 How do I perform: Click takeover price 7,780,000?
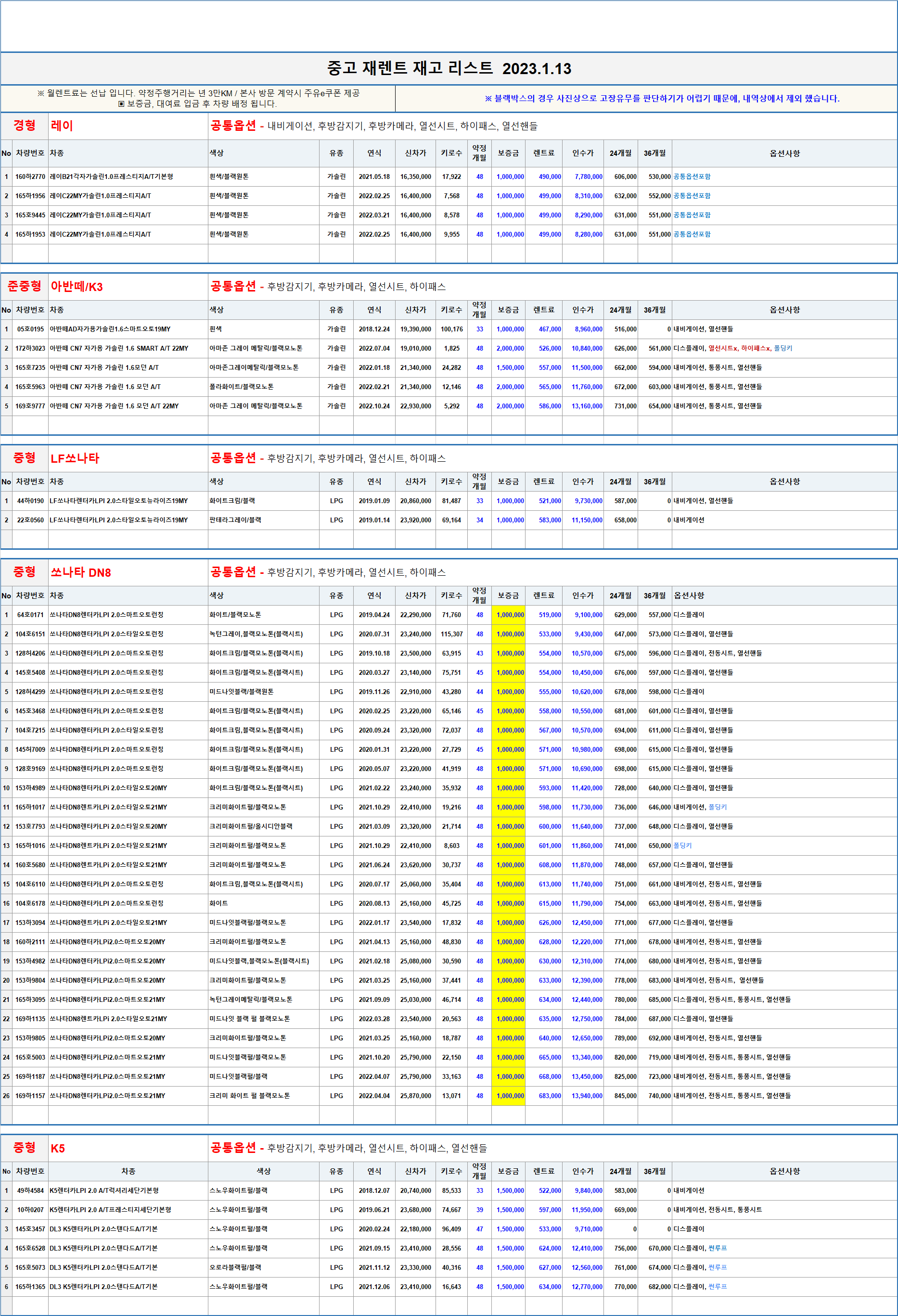pos(588,177)
